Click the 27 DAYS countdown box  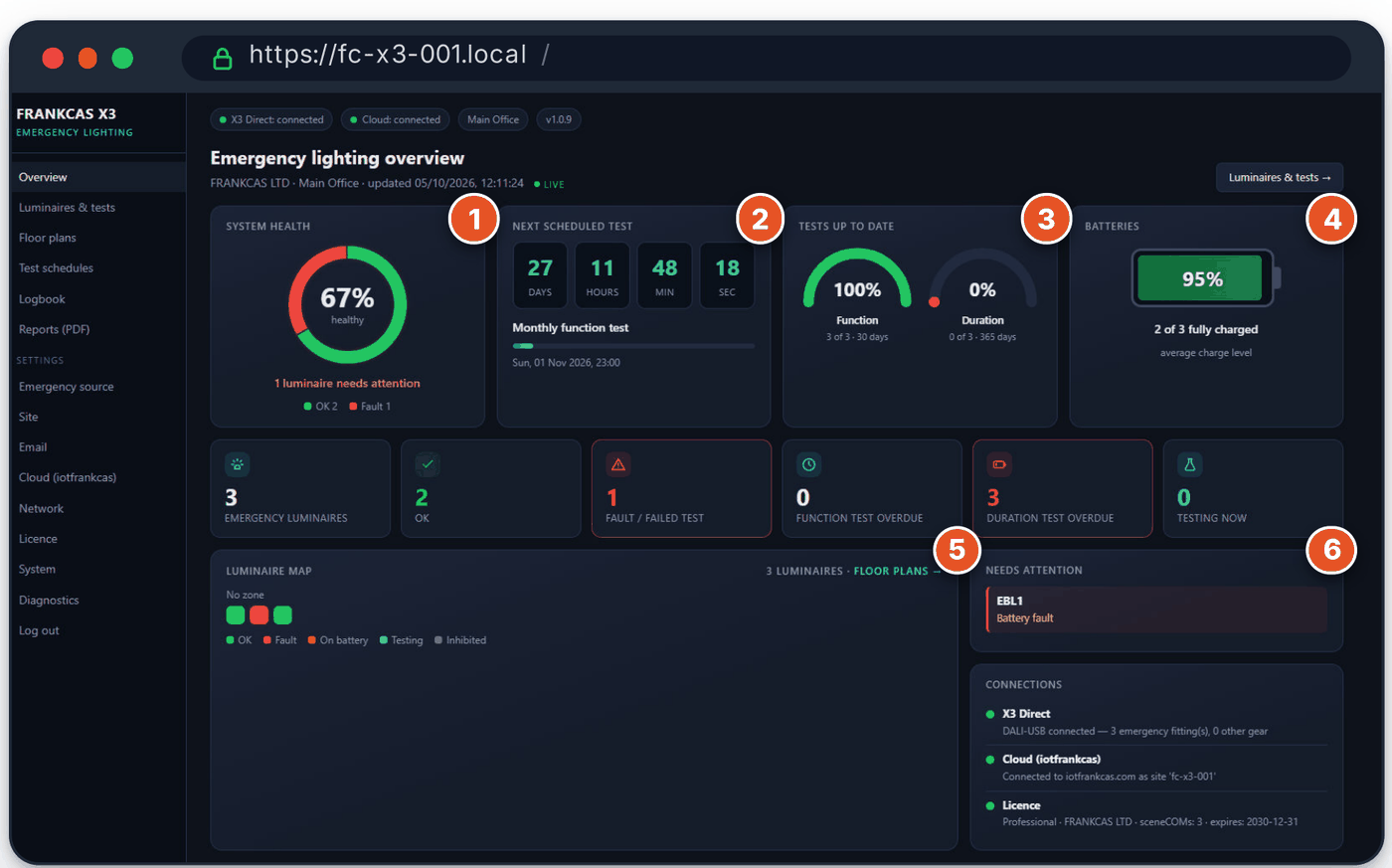pos(540,275)
